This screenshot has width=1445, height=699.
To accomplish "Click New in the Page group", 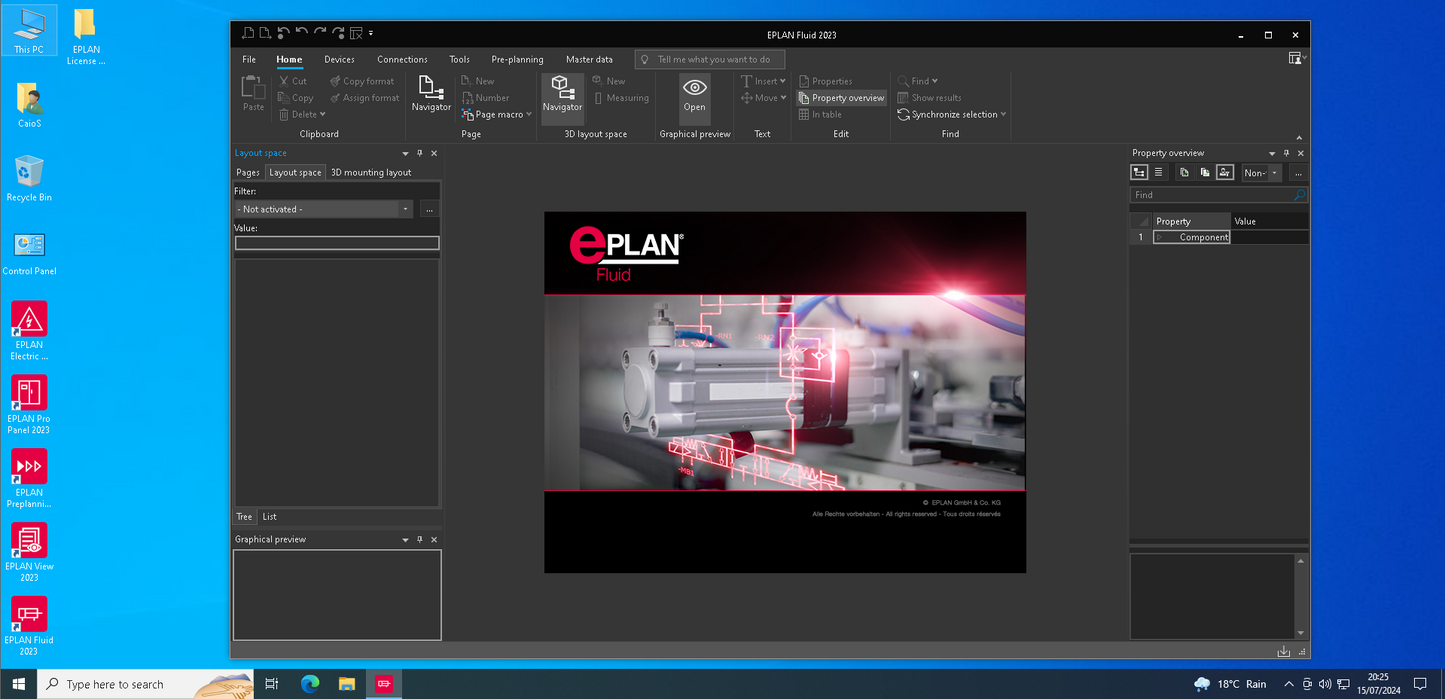I will click(478, 81).
